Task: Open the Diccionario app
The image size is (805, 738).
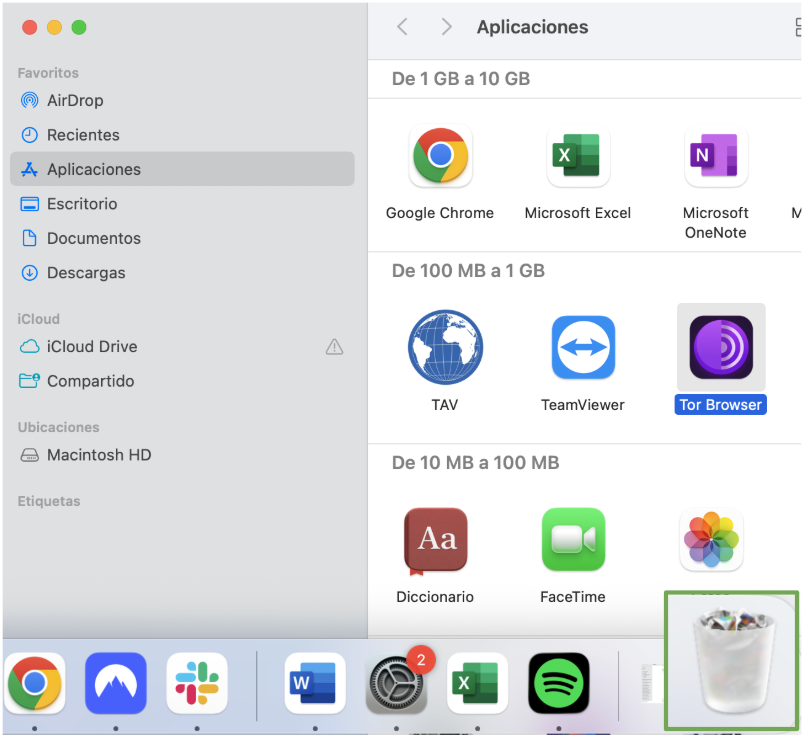Action: click(x=435, y=539)
